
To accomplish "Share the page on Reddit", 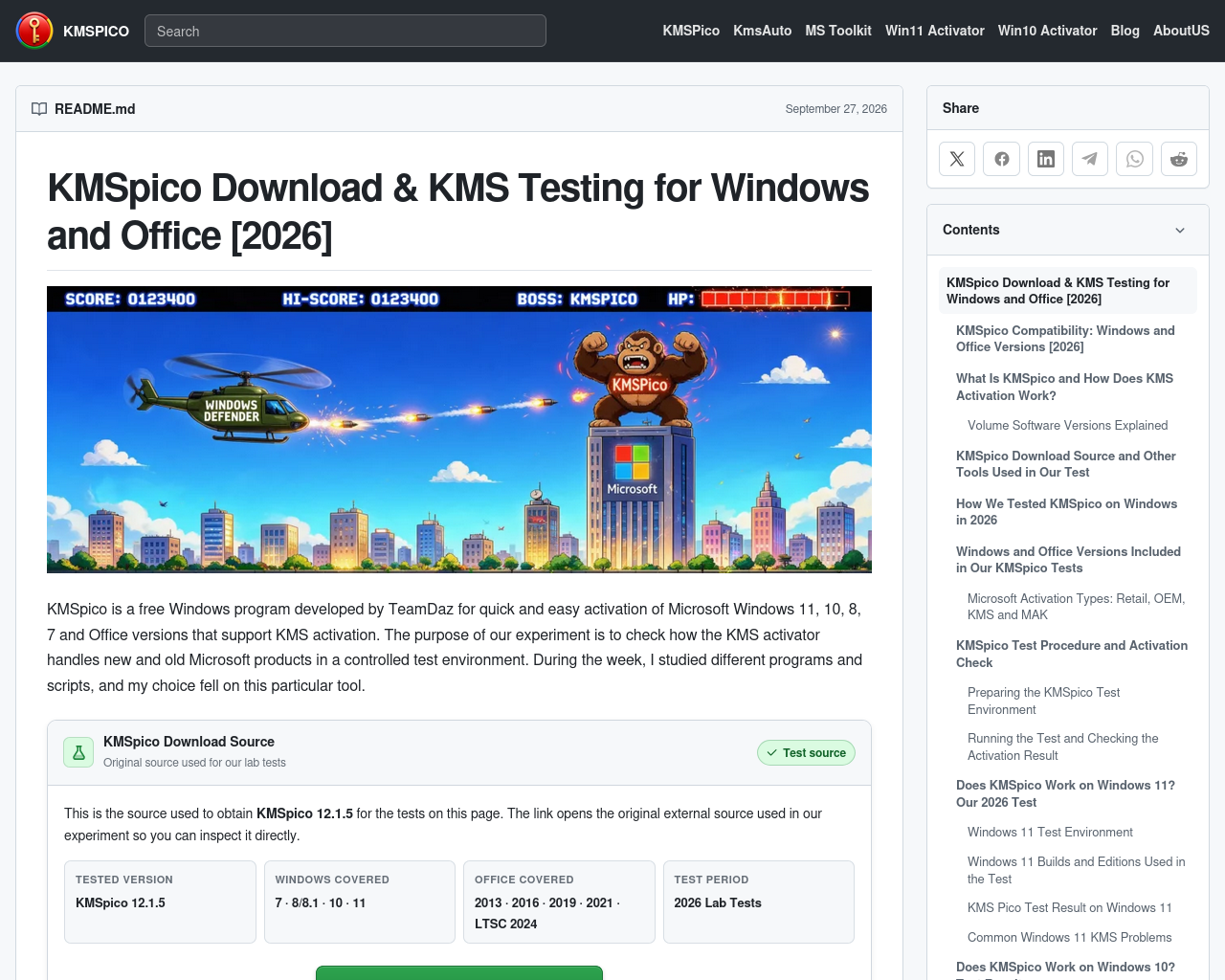I will pos(1179,159).
